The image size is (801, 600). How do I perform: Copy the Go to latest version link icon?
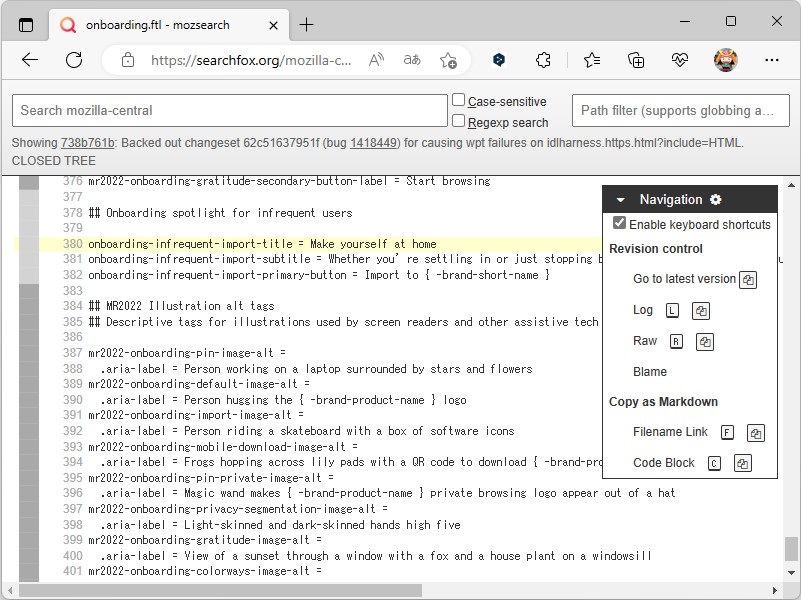pyautogui.click(x=748, y=280)
